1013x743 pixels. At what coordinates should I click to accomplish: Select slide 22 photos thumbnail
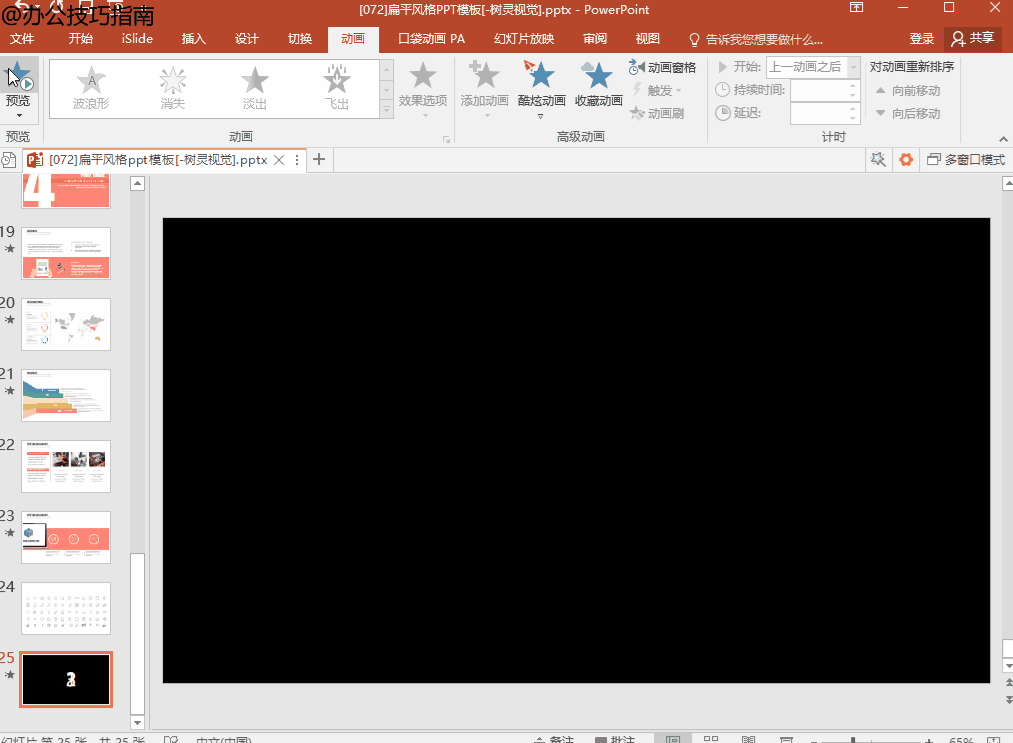[66, 466]
